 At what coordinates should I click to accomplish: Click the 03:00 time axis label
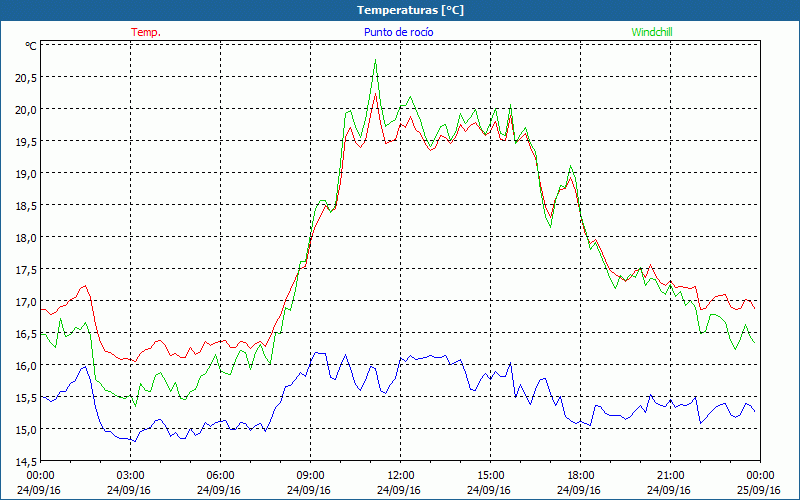click(130, 476)
